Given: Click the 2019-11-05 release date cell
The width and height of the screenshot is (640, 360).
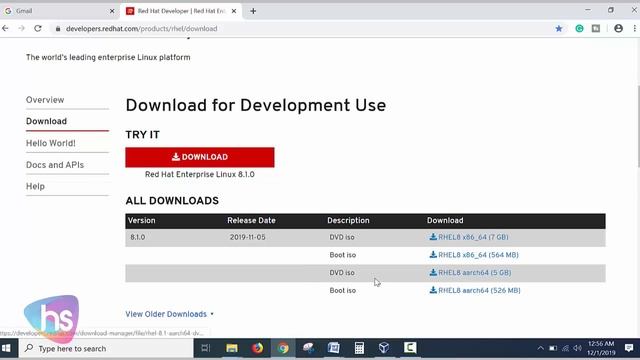Looking at the screenshot, I should coord(247,237).
